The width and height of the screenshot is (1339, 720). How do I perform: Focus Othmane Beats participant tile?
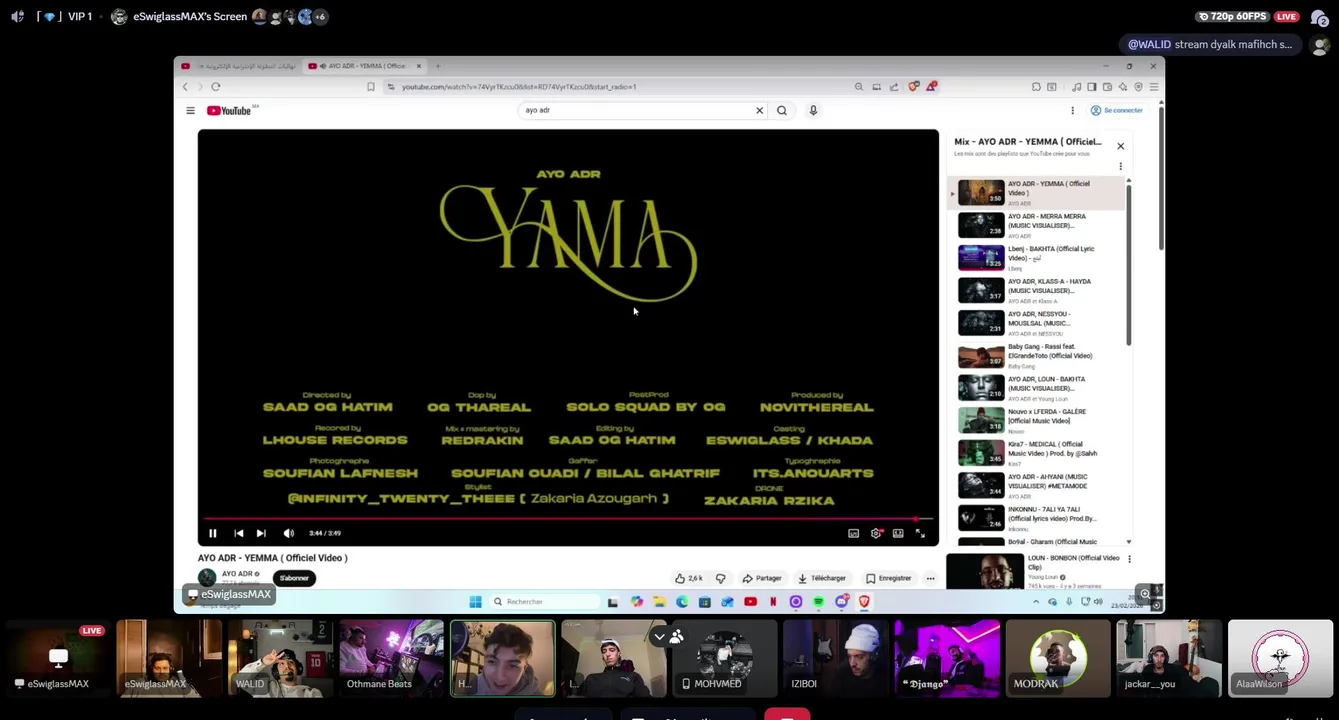391,658
